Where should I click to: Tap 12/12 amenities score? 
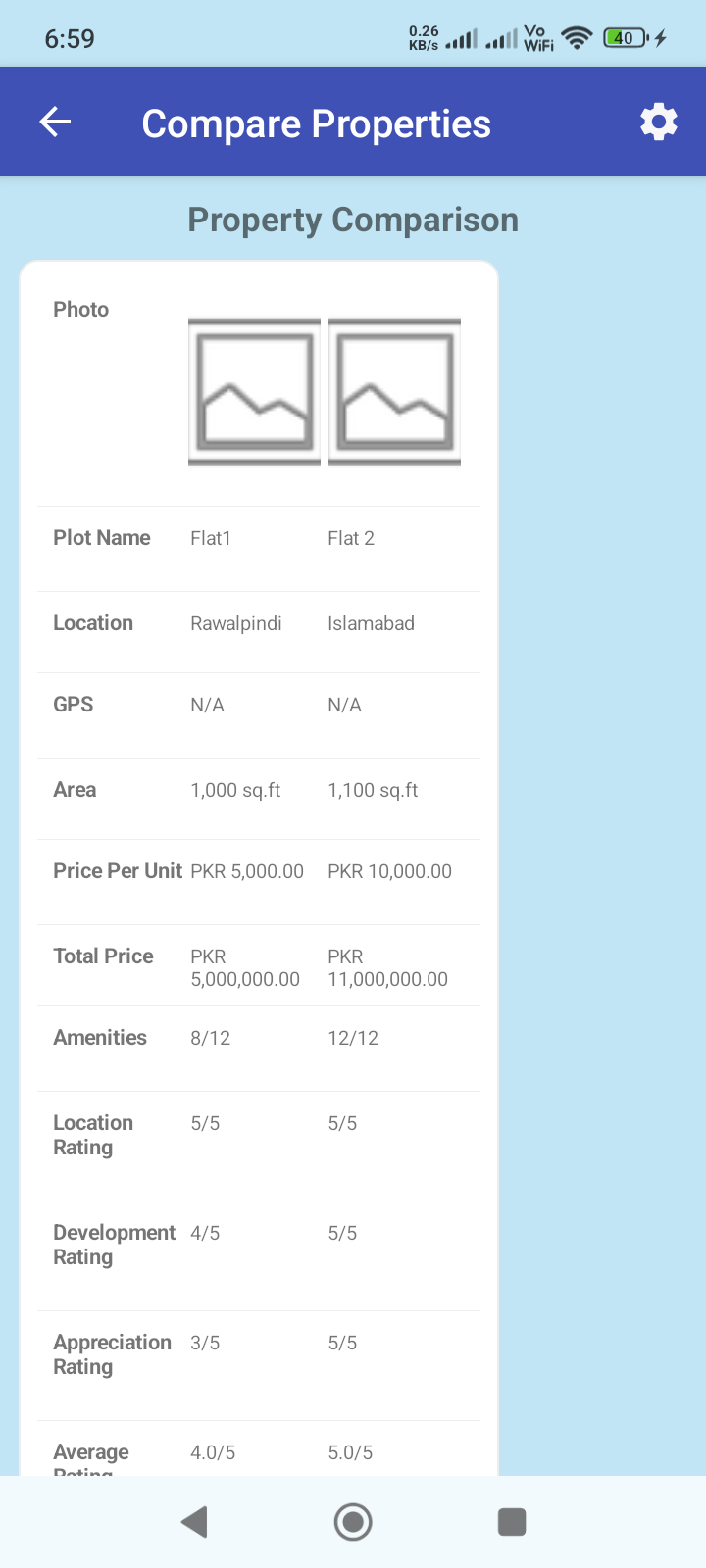point(353,1038)
